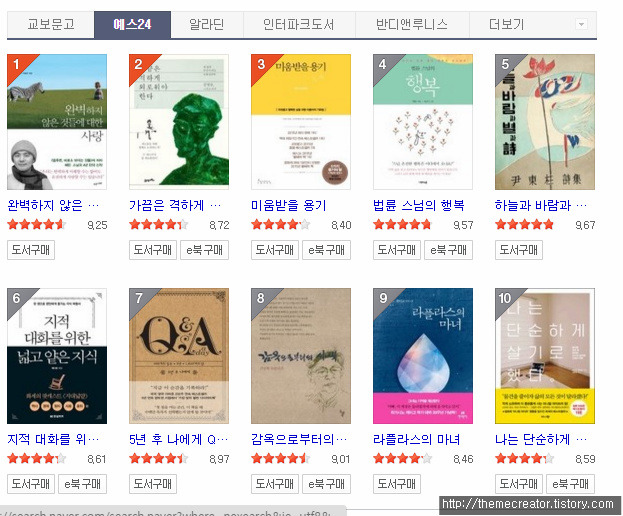
Task: Open rank 1 book cover thumbnail
Action: 57,122
